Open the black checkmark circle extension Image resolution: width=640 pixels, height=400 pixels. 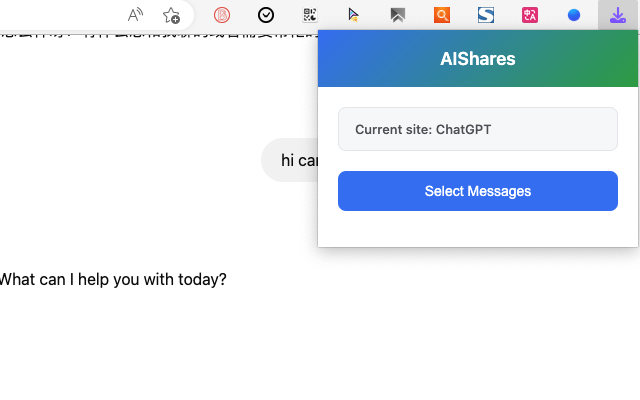point(266,15)
